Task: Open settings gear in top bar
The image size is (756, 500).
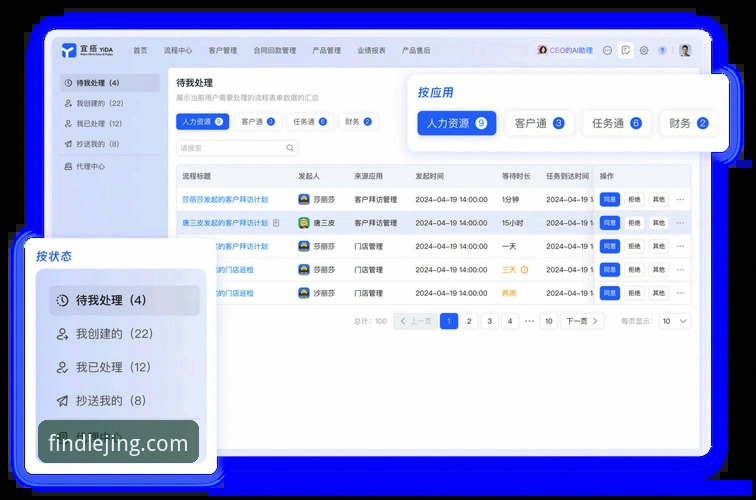Action: click(644, 50)
